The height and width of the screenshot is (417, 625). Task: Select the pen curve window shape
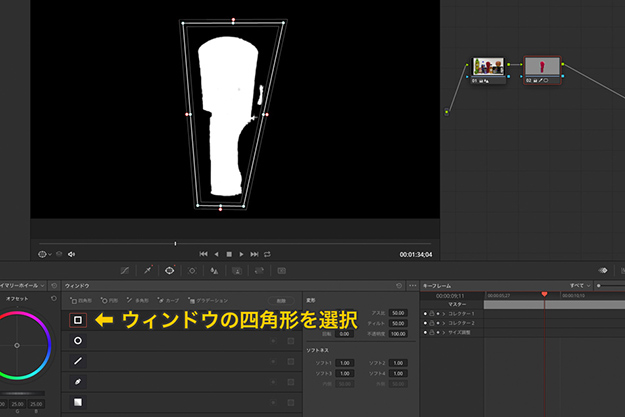(x=78, y=381)
